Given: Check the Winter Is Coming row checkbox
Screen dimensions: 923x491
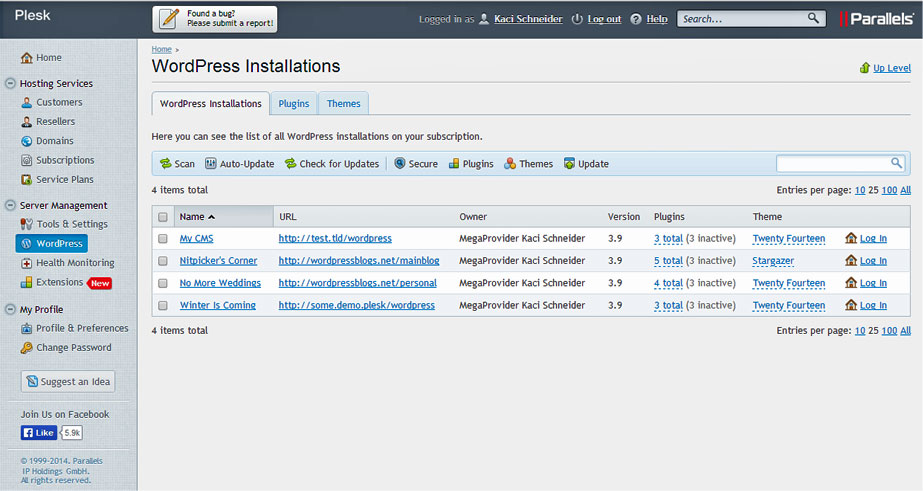Looking at the screenshot, I should tap(163, 306).
